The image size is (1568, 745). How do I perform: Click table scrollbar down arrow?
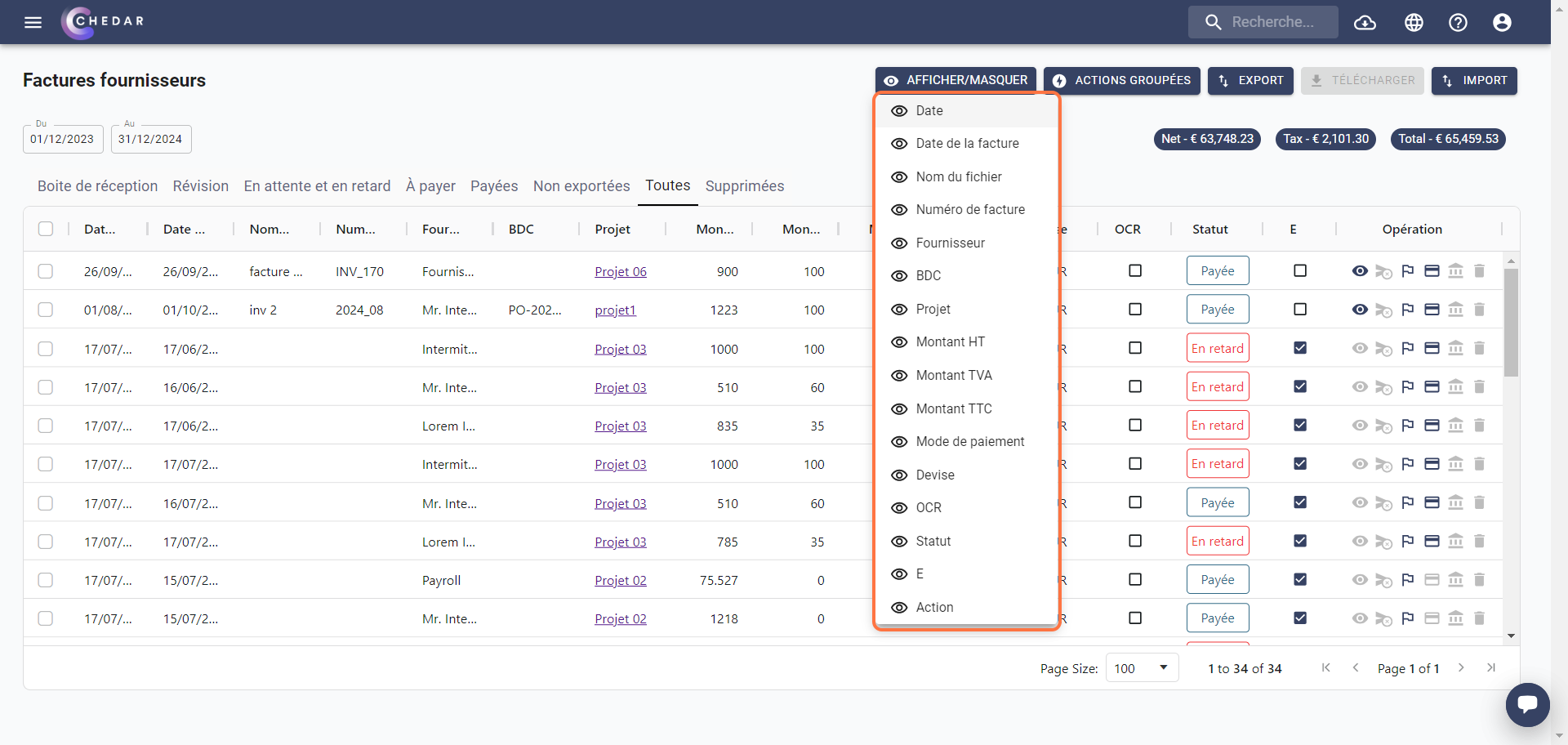click(1512, 636)
